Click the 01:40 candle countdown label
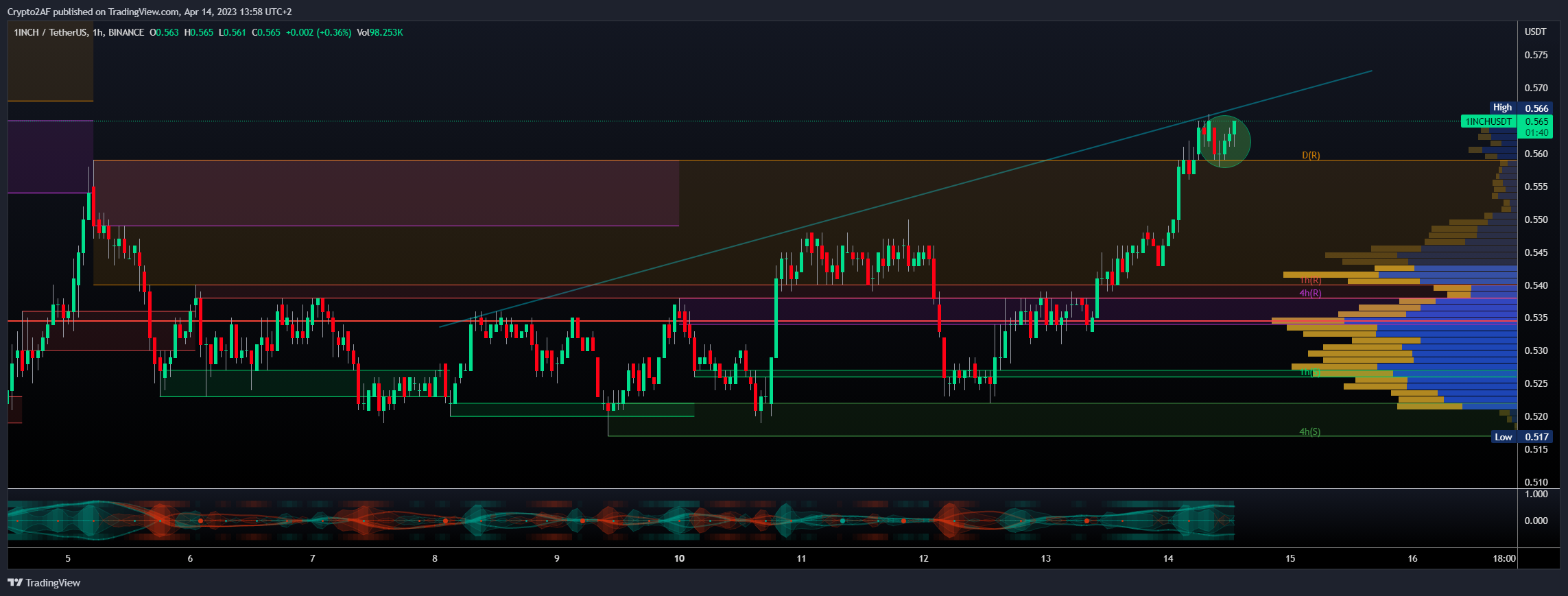1568x596 pixels. (1536, 132)
